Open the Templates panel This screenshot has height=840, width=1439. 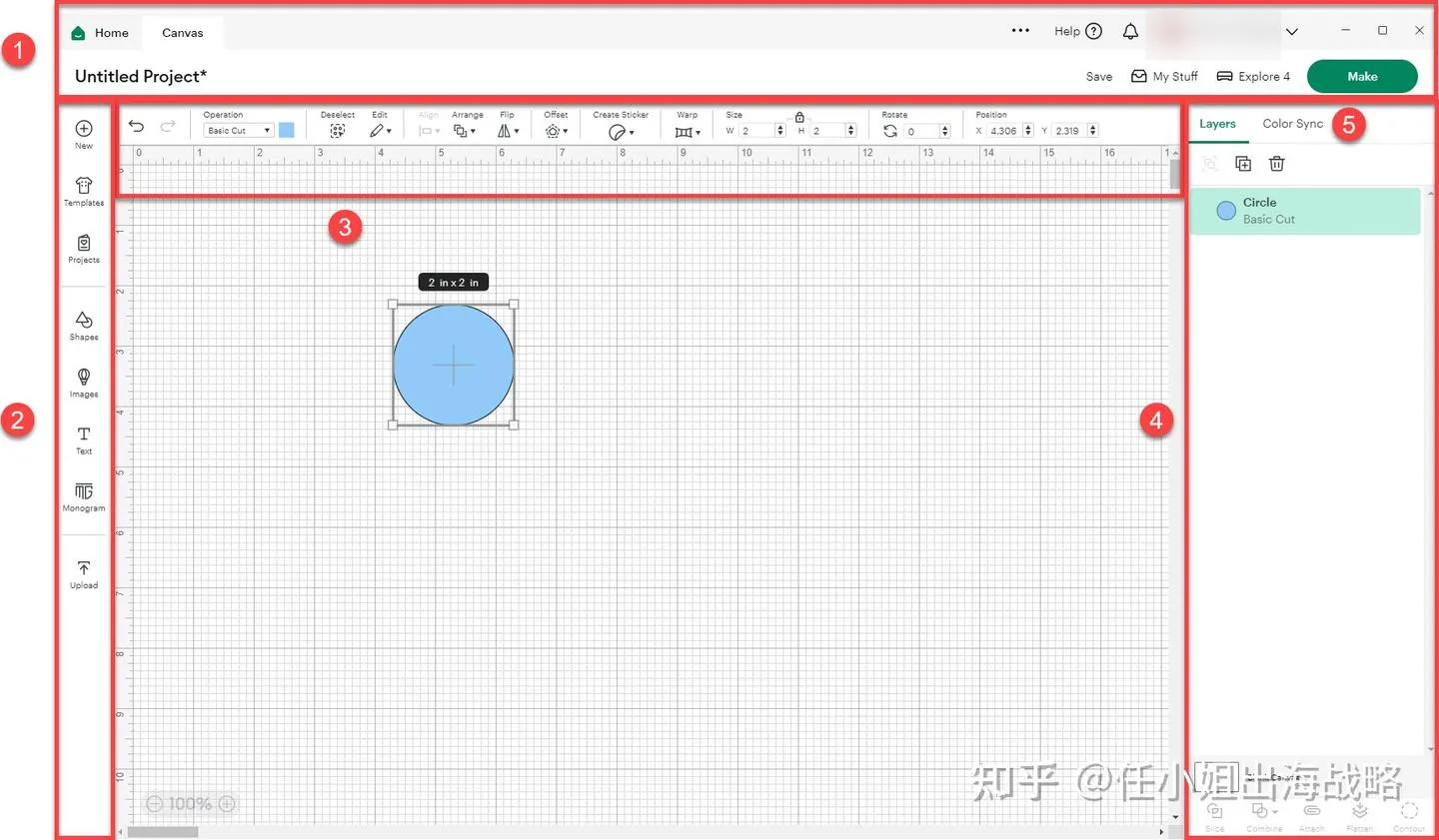coord(84,186)
